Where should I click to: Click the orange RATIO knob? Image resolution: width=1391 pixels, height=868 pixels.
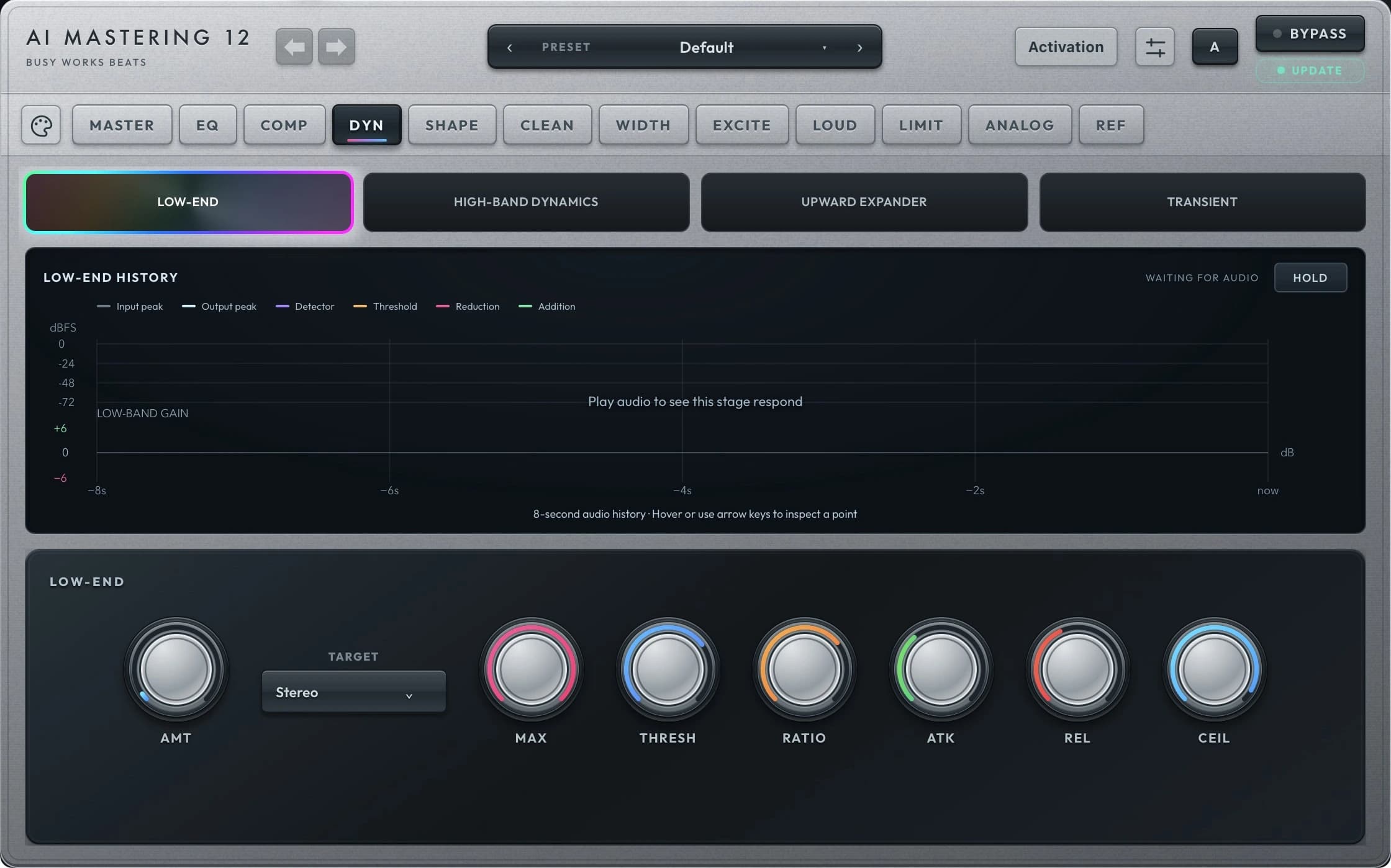[804, 669]
